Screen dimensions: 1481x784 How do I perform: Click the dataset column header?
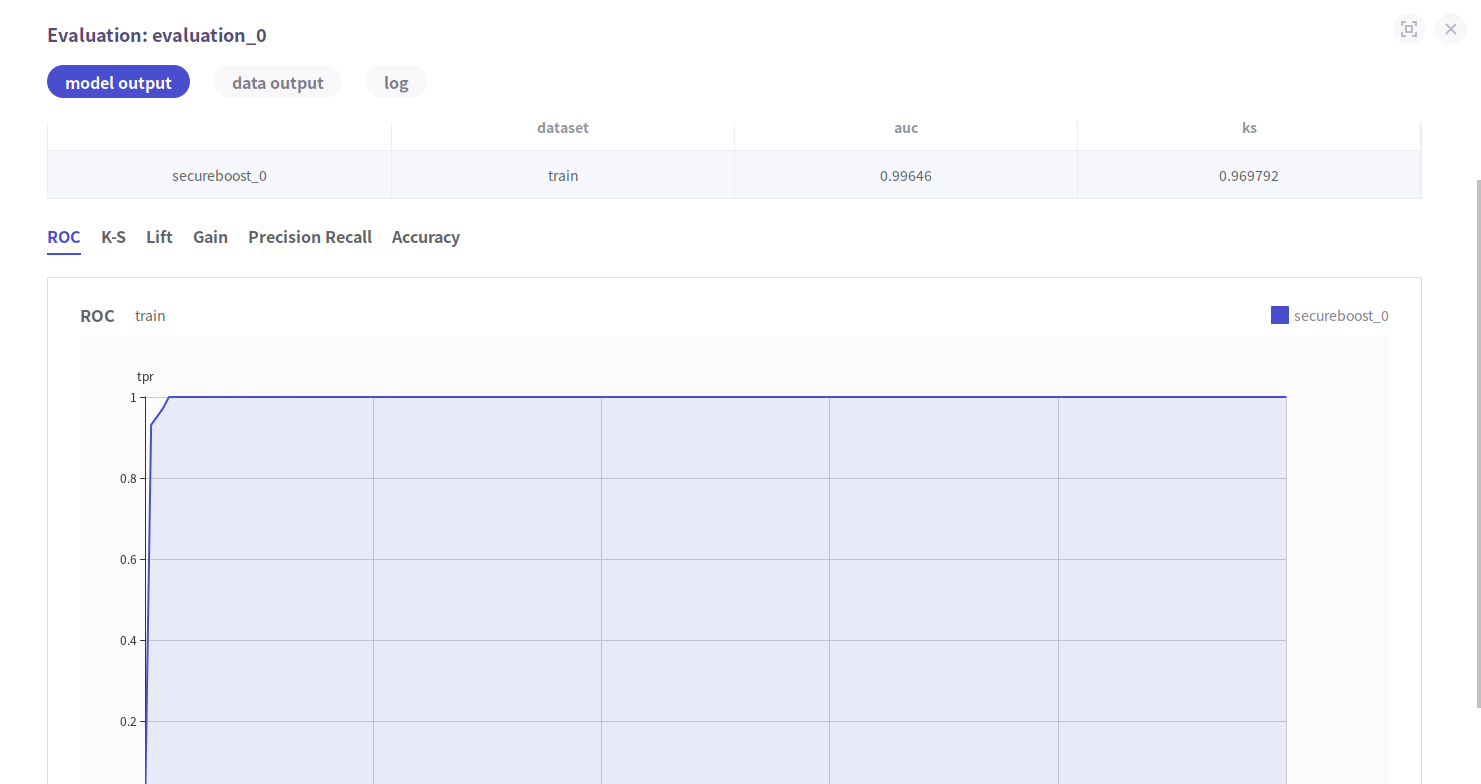pos(563,127)
